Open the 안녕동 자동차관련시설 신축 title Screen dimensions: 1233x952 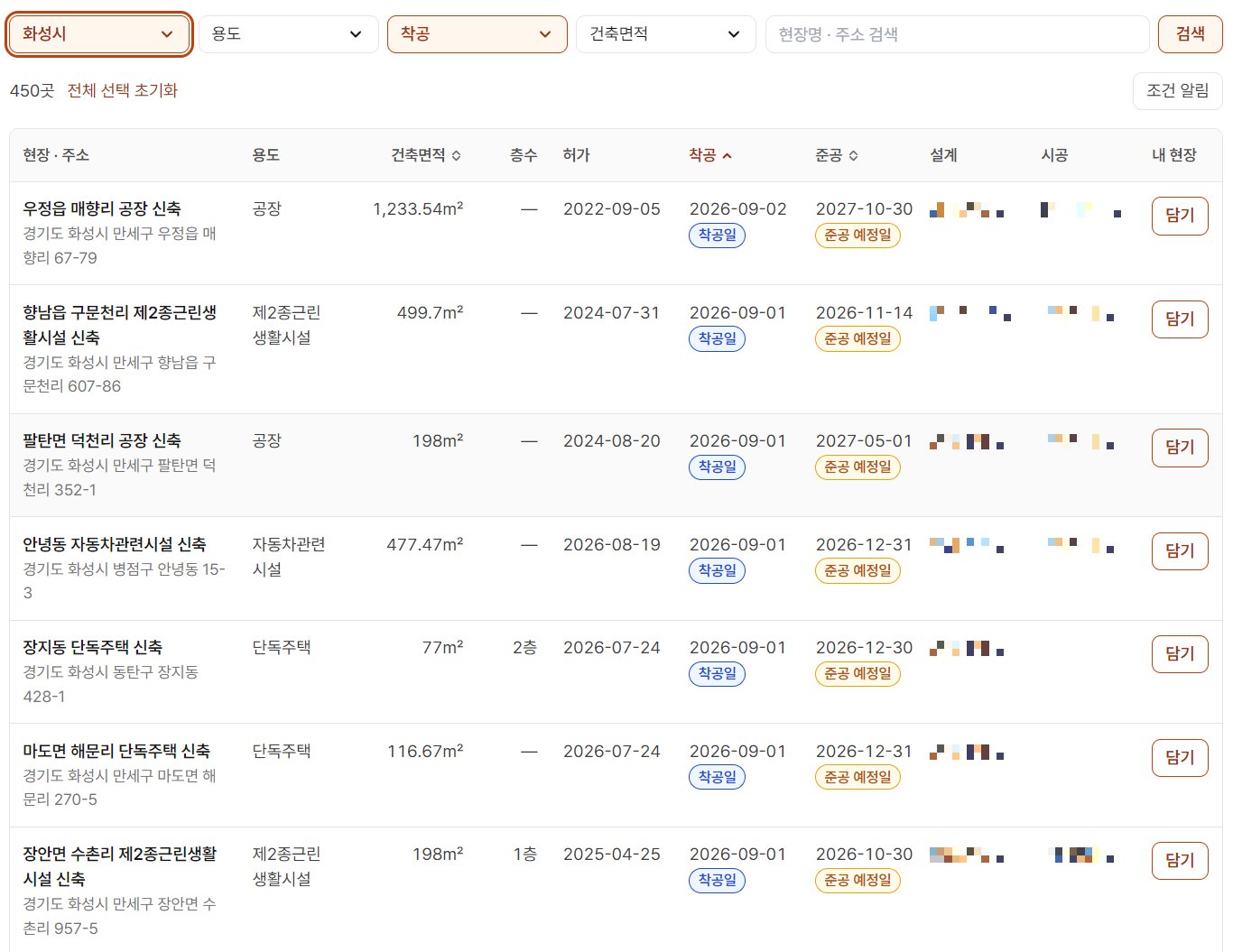point(115,544)
